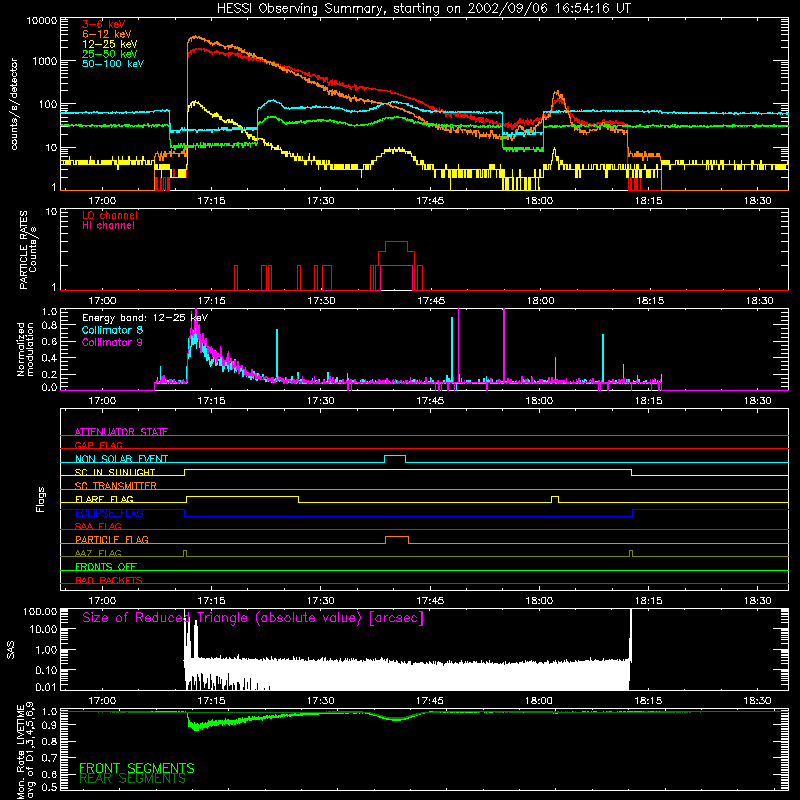Click the GAP FLAG label
800x800 pixels.
98,445
